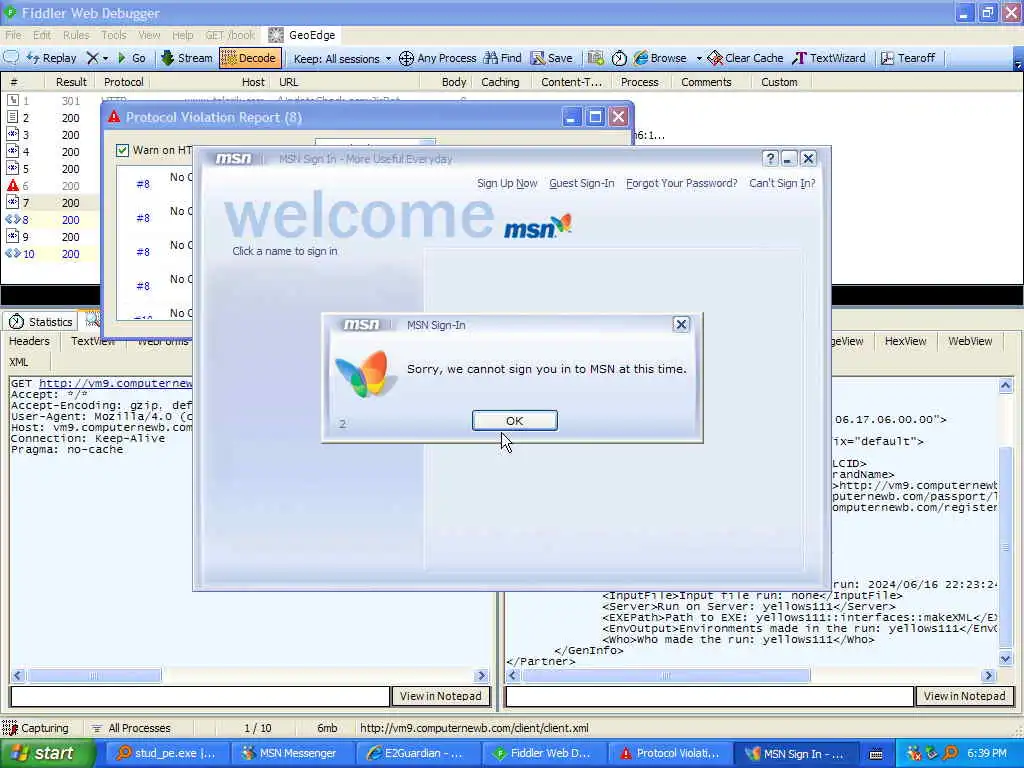Viewport: 1024px width, 768px height.
Task: Click Sign Up Now link in MSN window
Action: [x=507, y=184]
